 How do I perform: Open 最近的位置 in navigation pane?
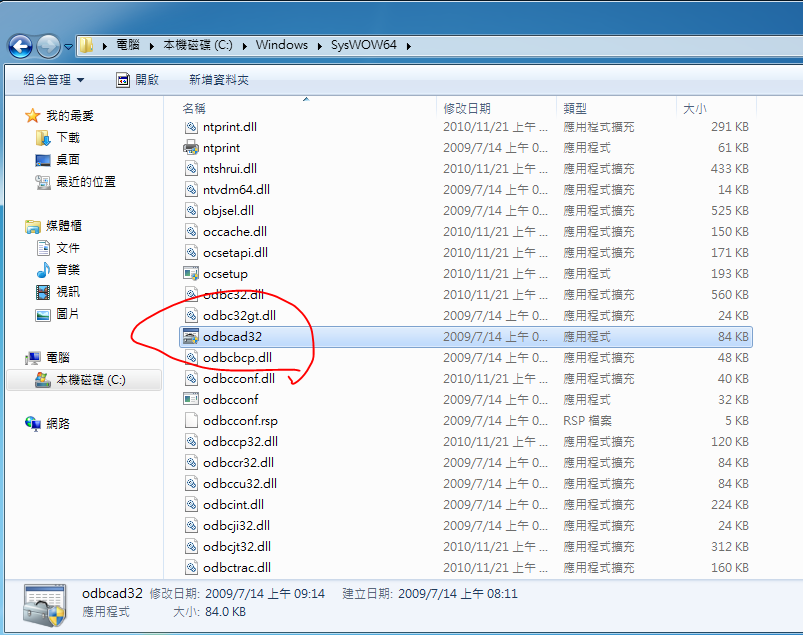pyautogui.click(x=86, y=182)
